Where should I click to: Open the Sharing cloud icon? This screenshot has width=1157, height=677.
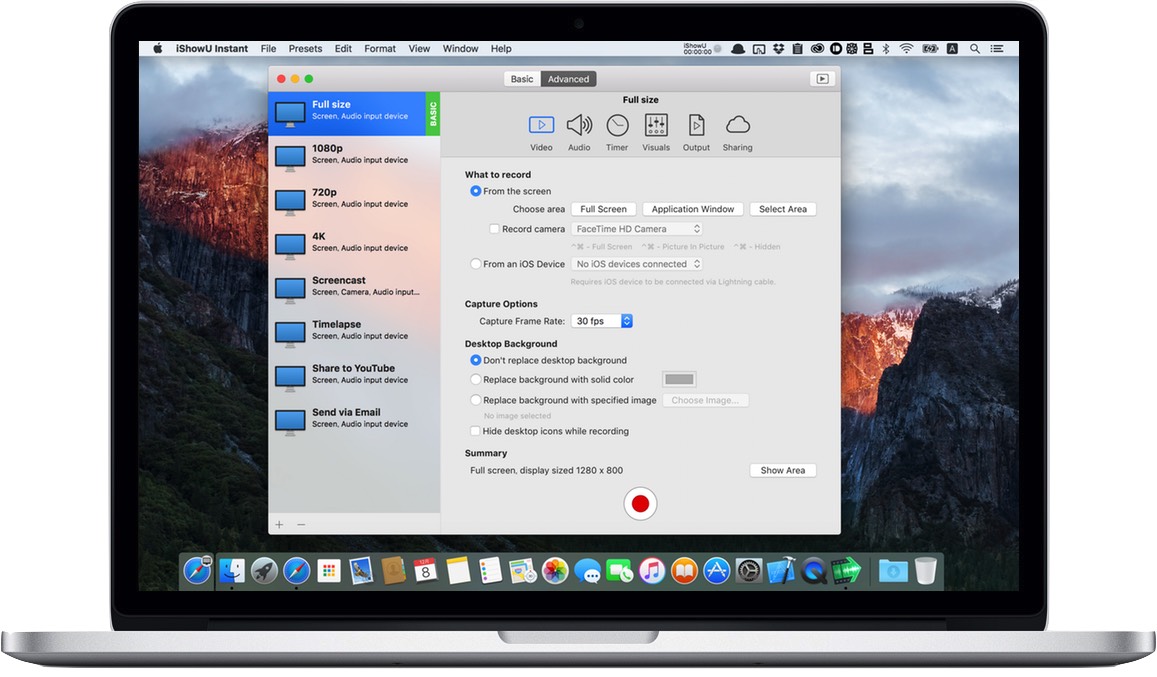tap(737, 124)
